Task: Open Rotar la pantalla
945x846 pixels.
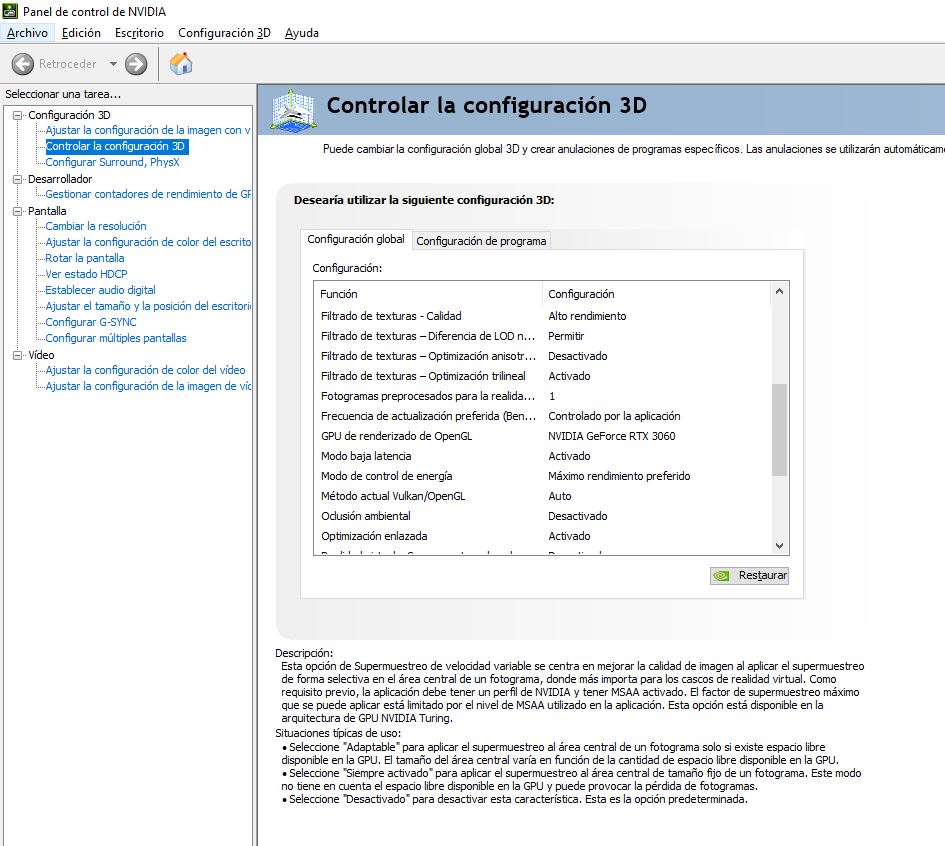Action: [x=85, y=258]
